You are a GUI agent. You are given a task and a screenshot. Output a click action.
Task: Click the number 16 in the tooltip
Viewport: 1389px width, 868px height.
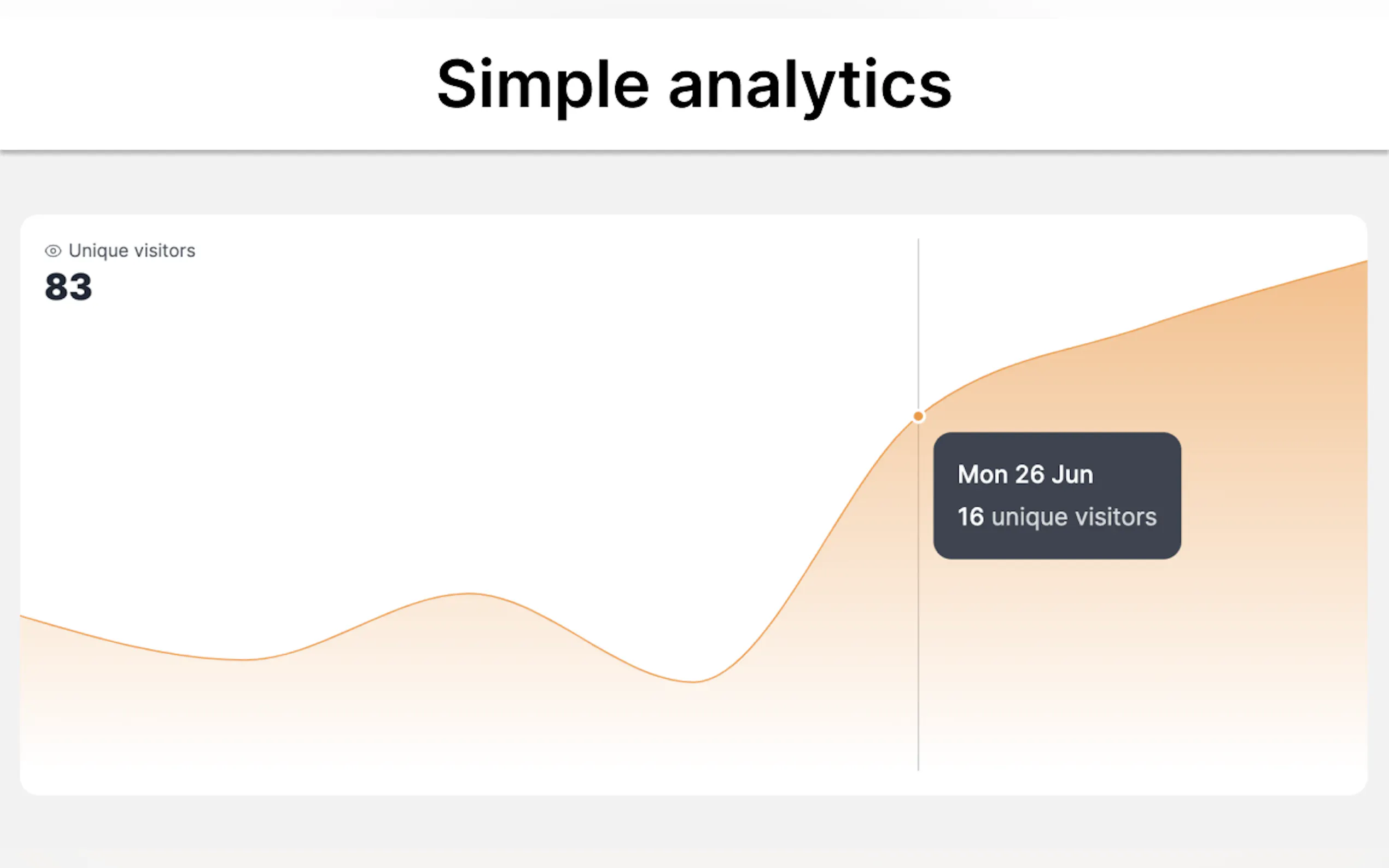point(971,517)
